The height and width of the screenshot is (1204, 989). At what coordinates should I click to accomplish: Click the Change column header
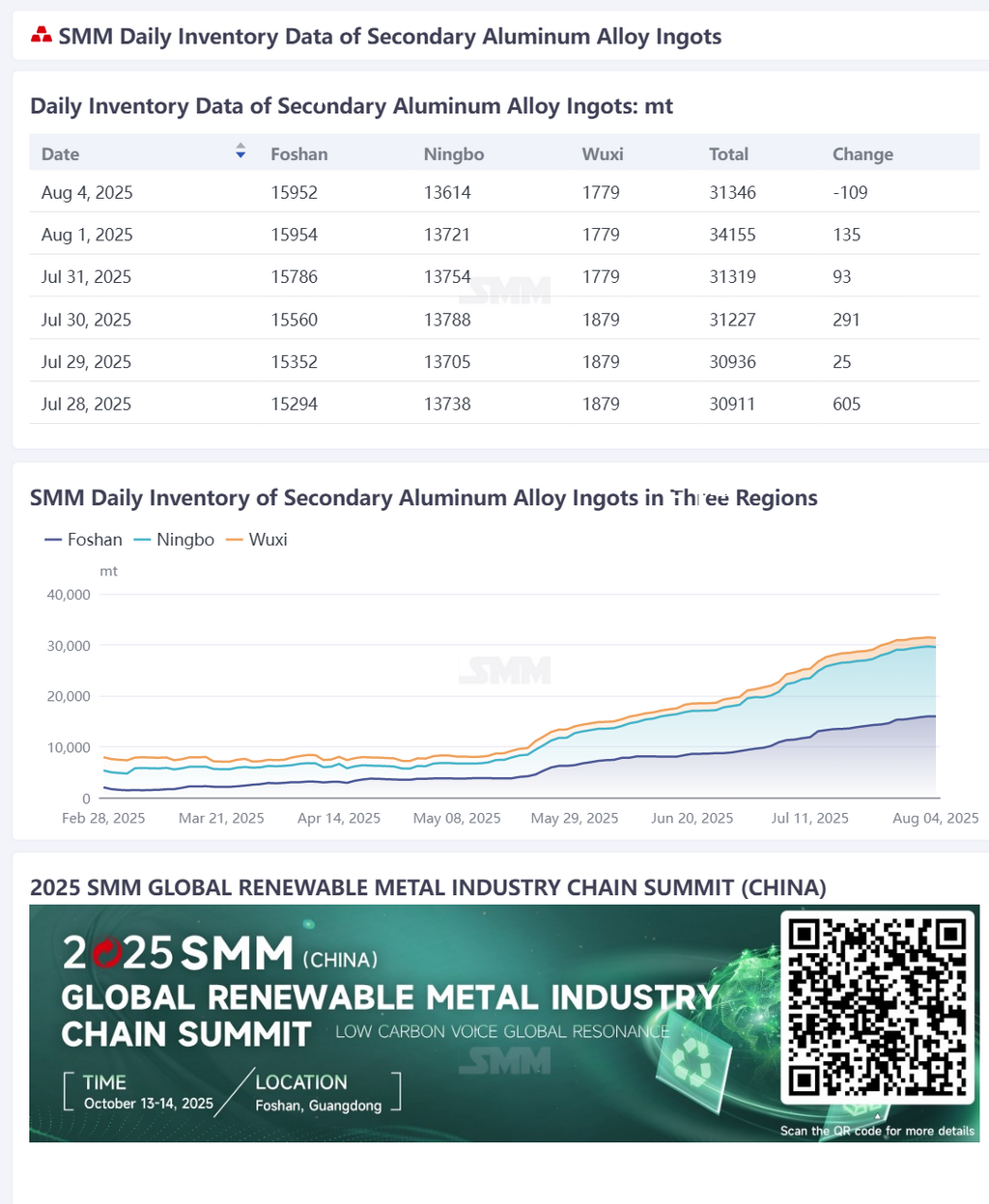(863, 154)
